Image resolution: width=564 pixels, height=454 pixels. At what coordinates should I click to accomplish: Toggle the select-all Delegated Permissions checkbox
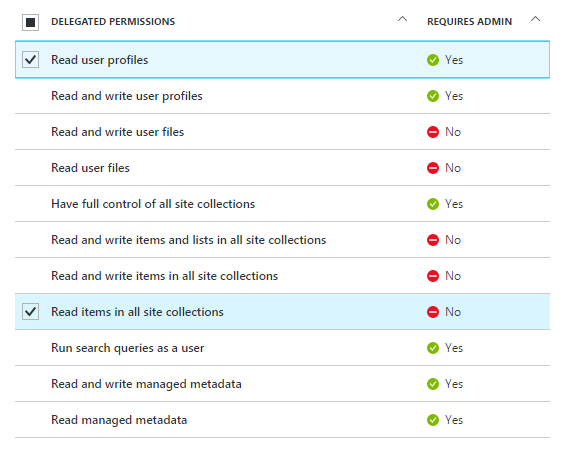coord(31,22)
